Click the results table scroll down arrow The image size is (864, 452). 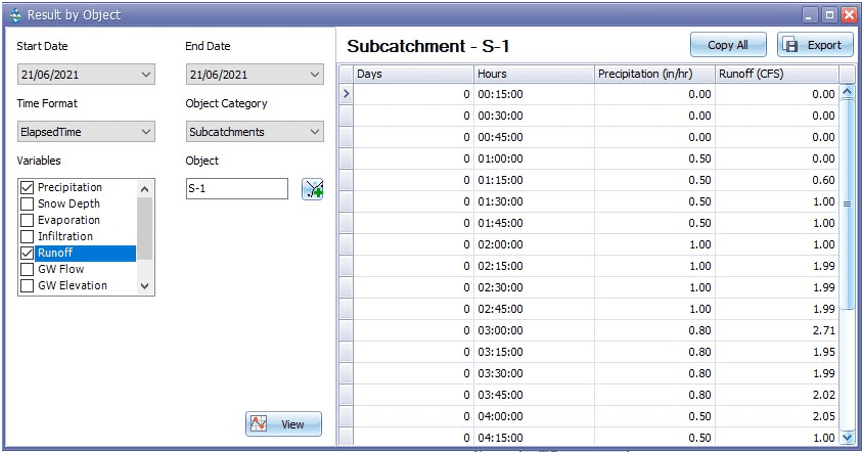[847, 438]
